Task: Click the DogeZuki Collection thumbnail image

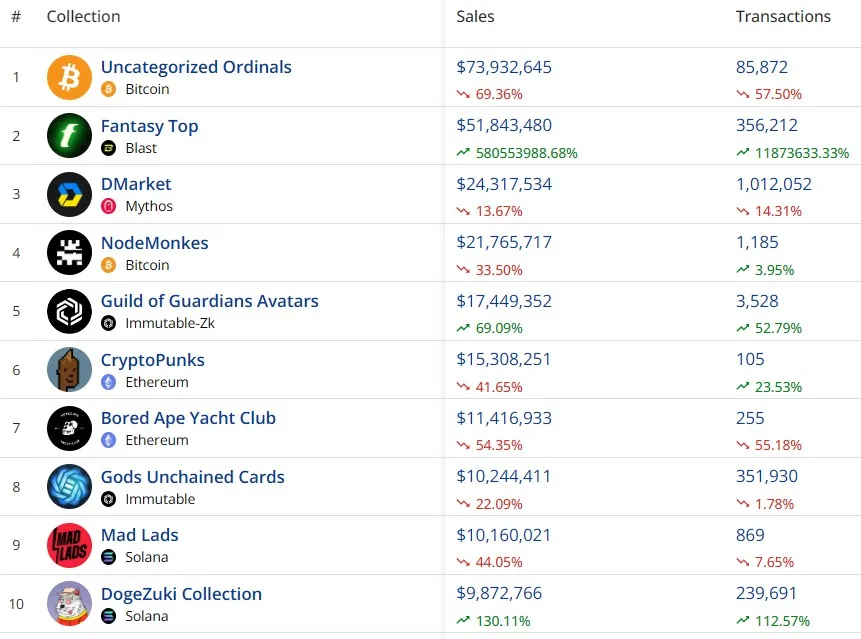Action: coord(69,603)
